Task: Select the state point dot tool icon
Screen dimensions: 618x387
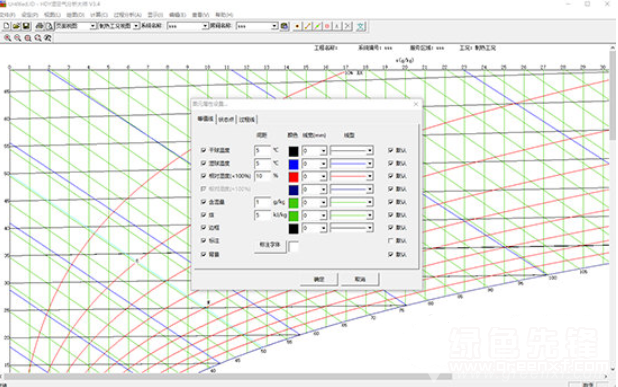Action: point(297,26)
